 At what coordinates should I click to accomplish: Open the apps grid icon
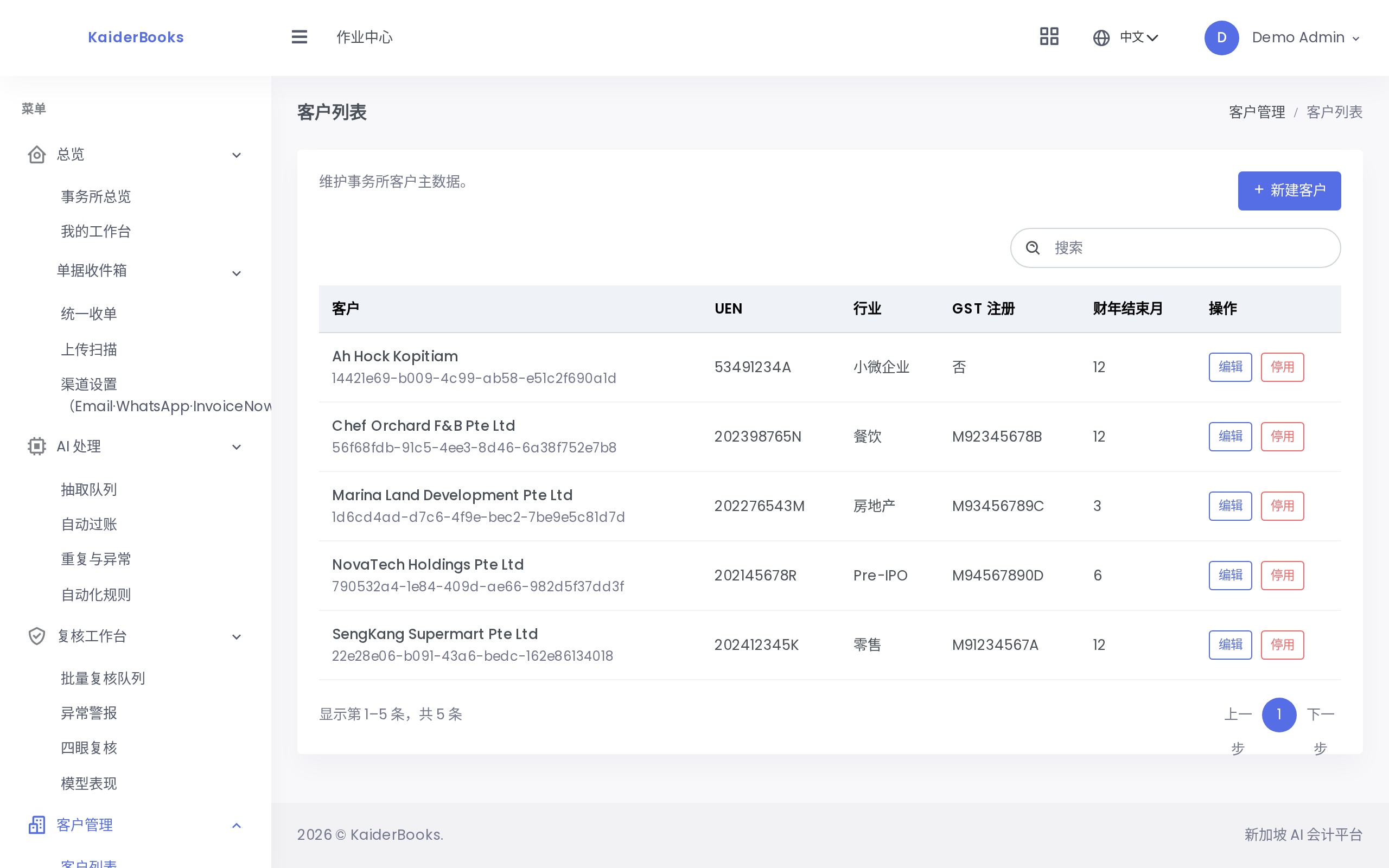(x=1049, y=37)
